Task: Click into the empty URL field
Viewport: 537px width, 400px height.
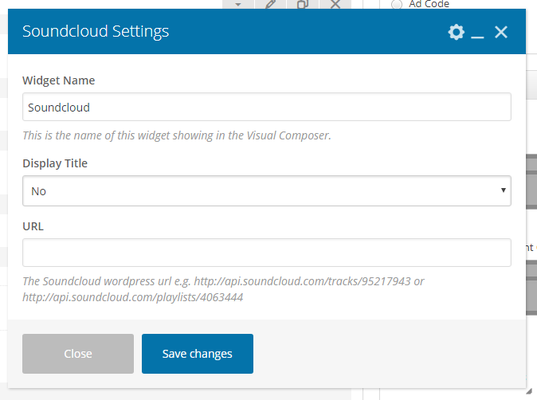Action: click(267, 252)
